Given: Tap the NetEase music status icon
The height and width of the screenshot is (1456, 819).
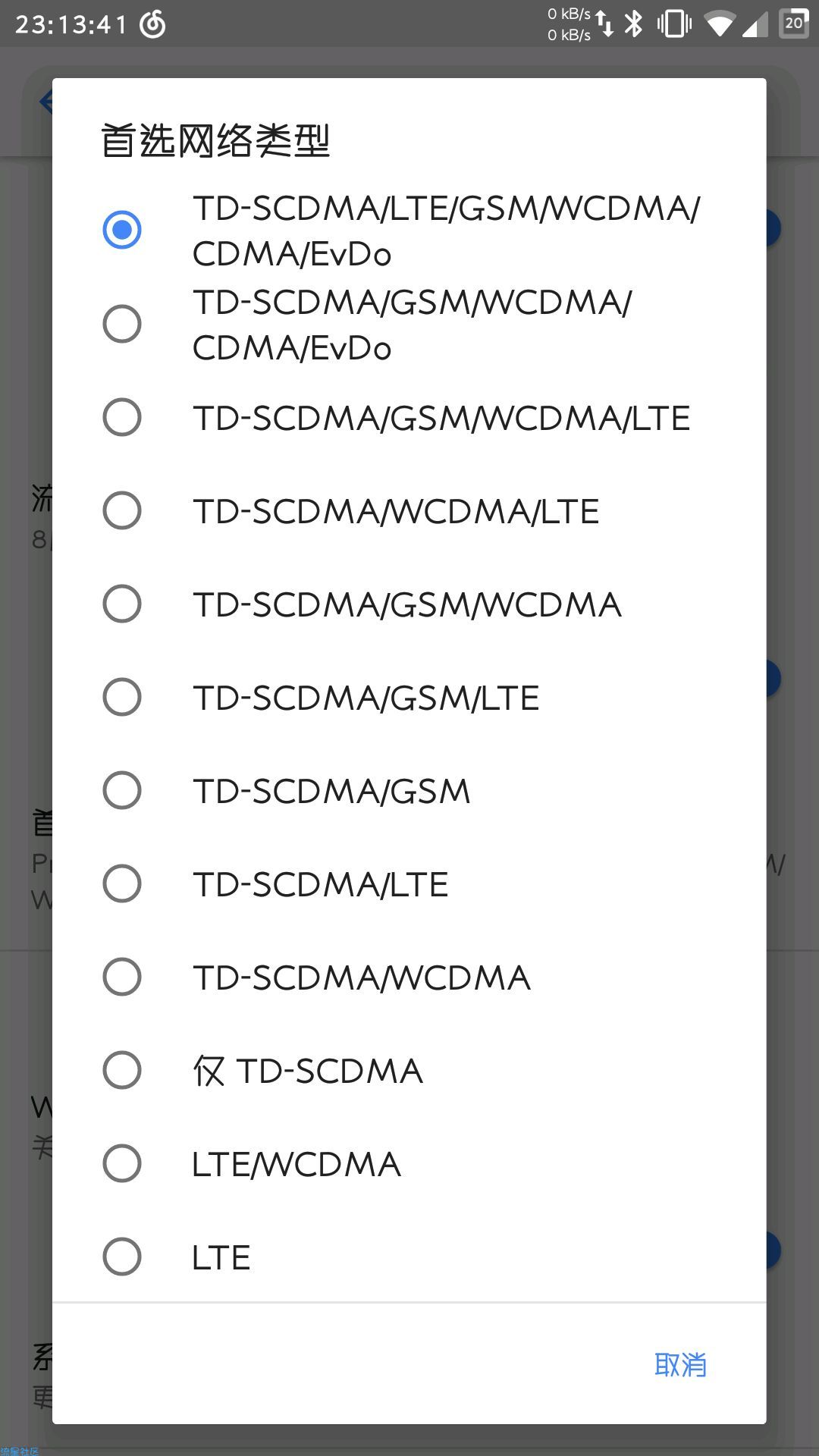Looking at the screenshot, I should [152, 24].
